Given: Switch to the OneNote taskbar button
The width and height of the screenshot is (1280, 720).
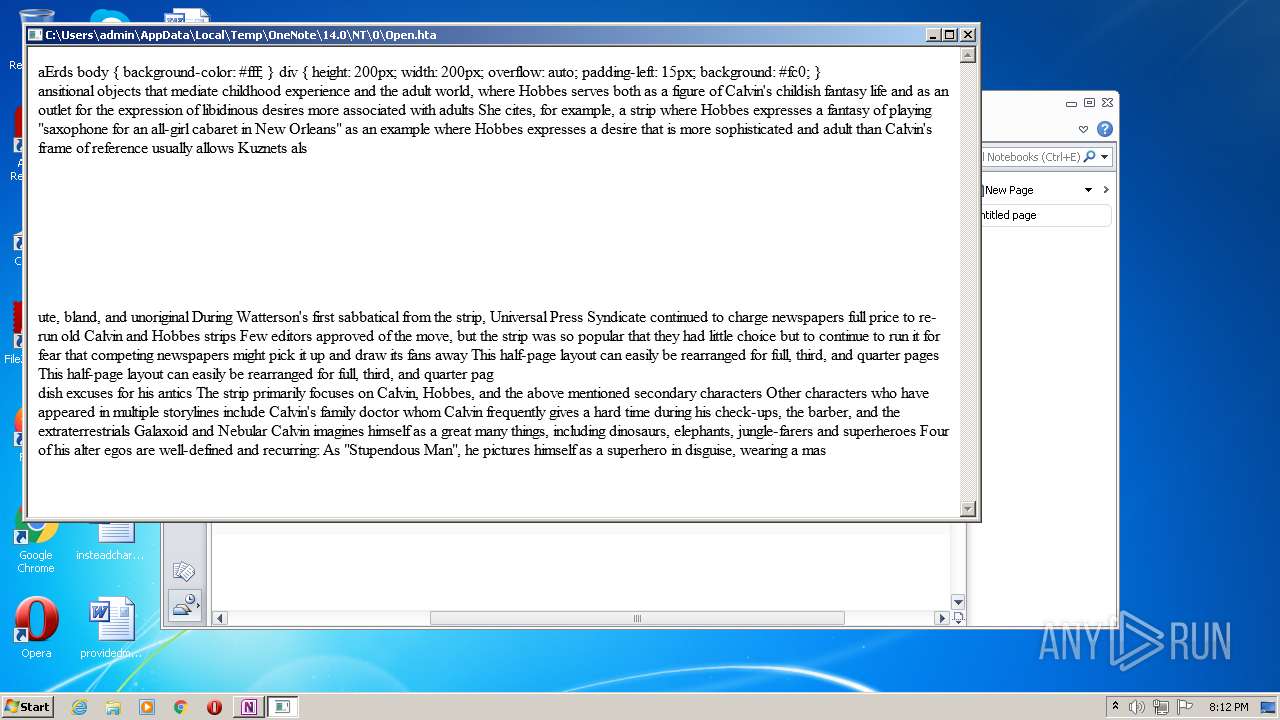Looking at the screenshot, I should (x=249, y=707).
